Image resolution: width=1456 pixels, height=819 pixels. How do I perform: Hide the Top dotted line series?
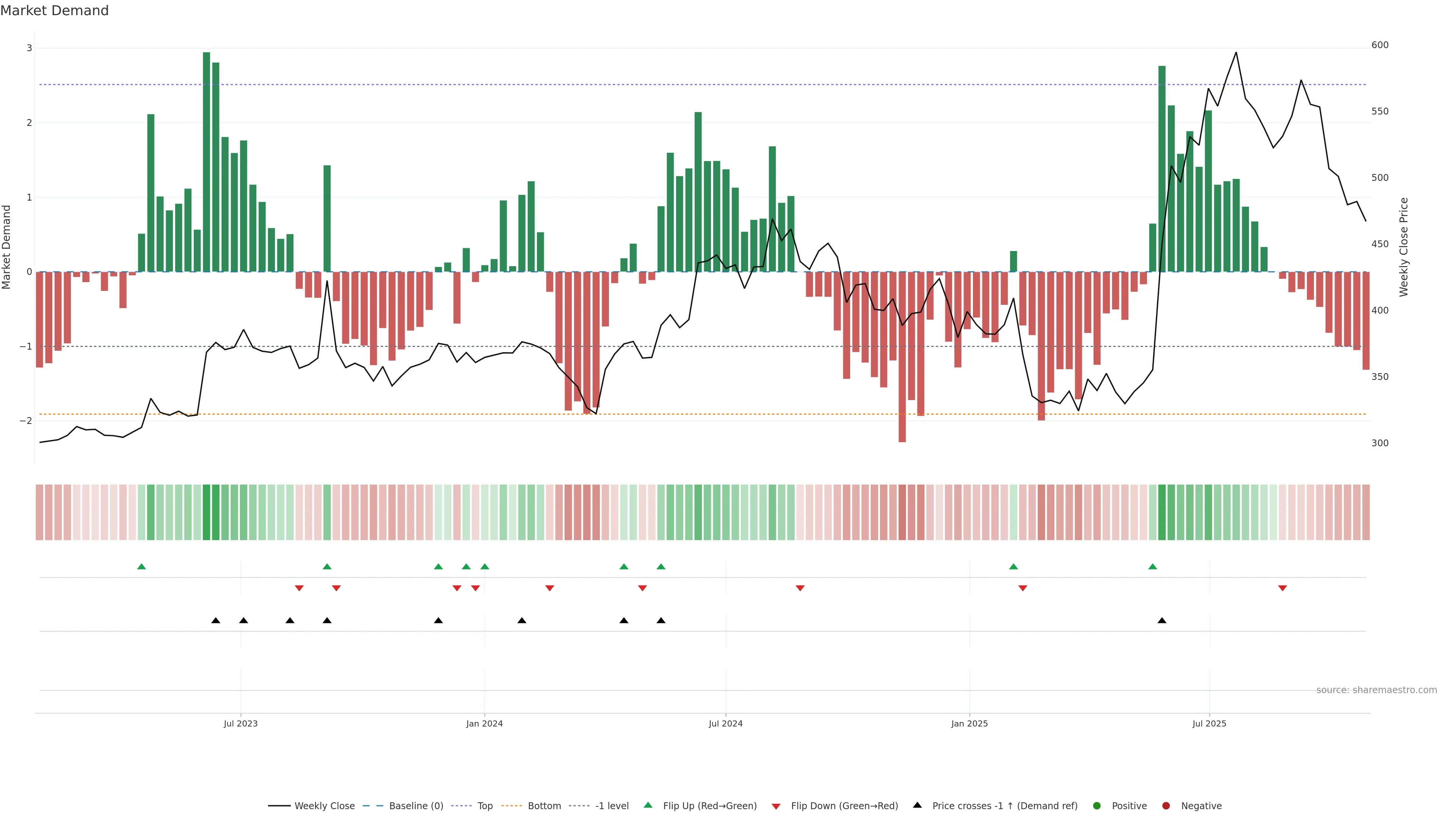[485, 806]
